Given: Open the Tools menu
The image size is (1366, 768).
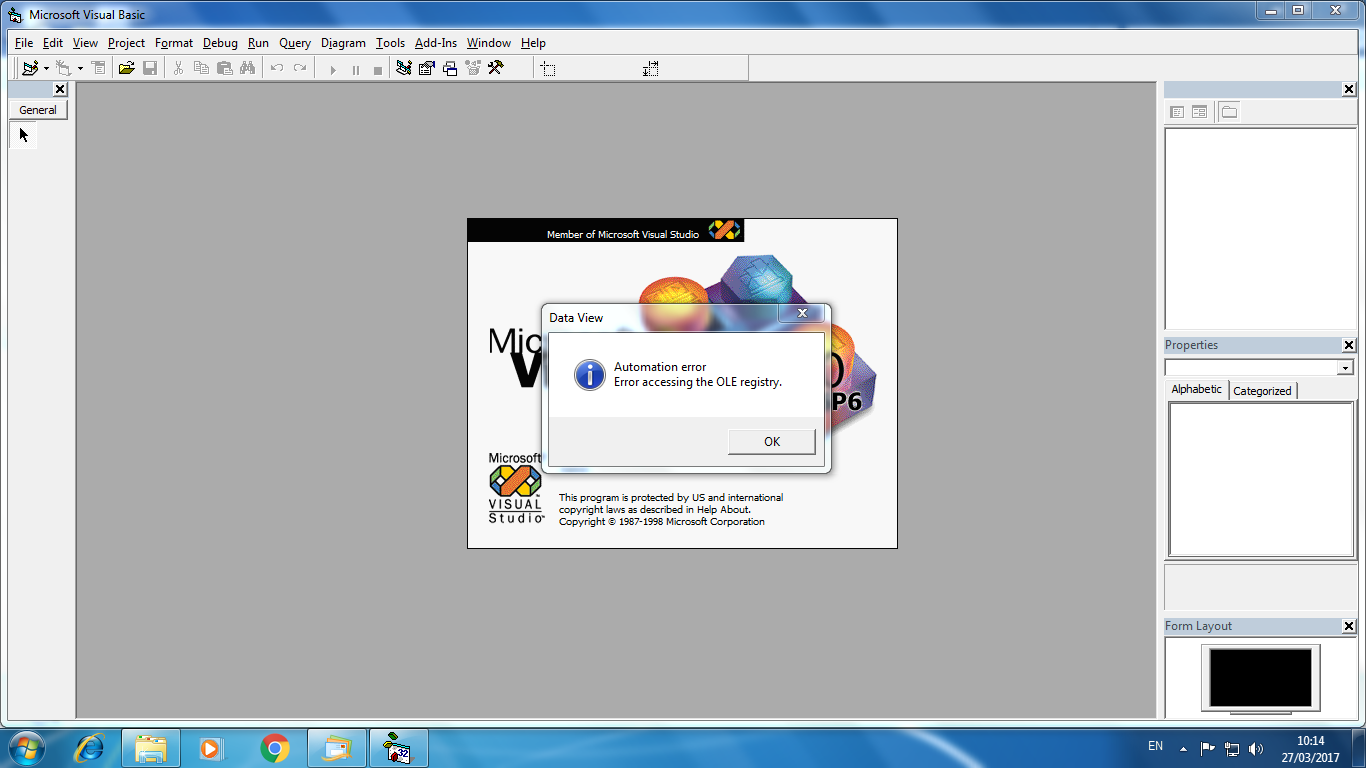Looking at the screenshot, I should click(390, 43).
